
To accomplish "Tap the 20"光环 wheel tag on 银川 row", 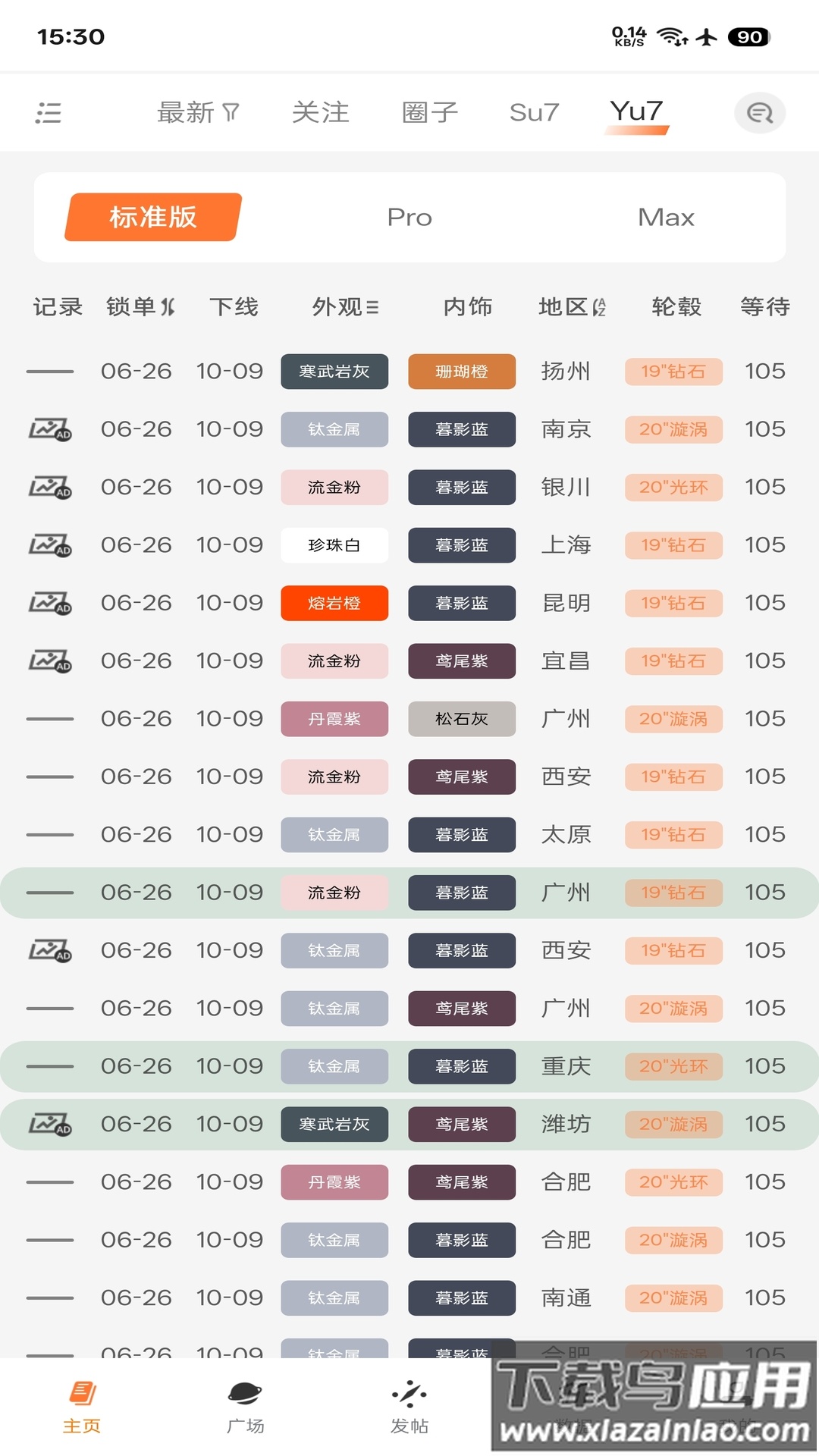I will 673,488.
